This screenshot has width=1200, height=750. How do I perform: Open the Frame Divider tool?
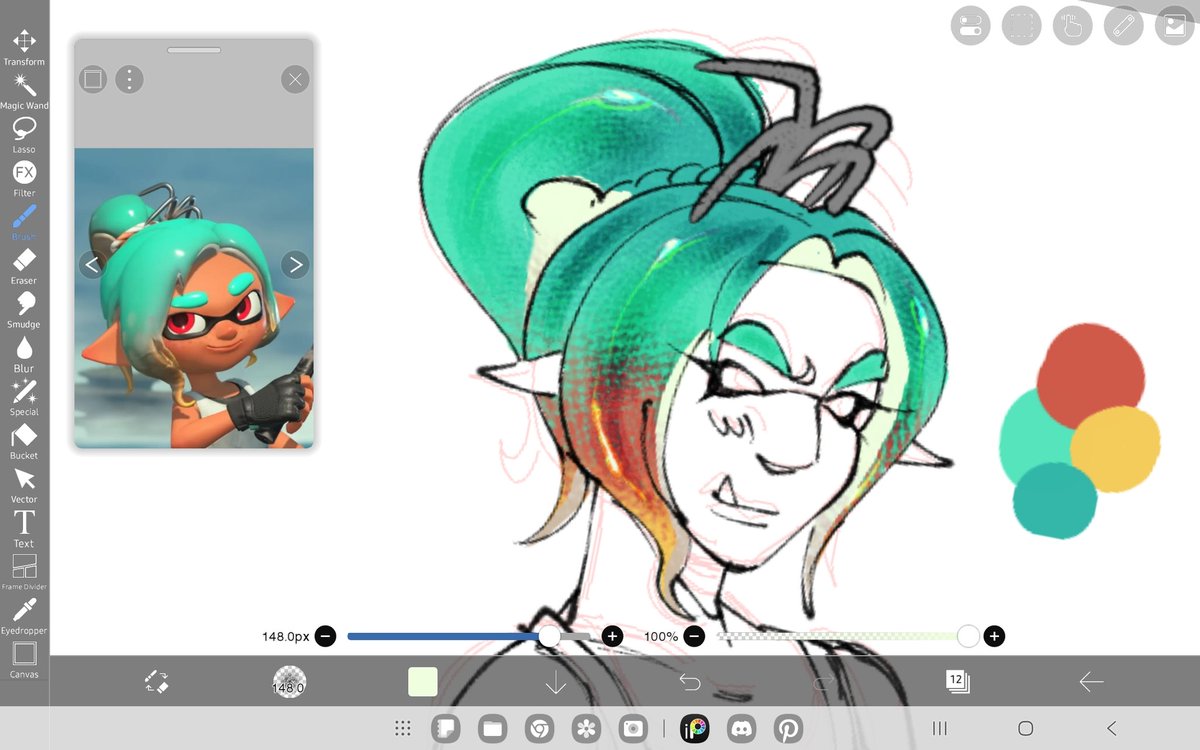click(x=24, y=573)
